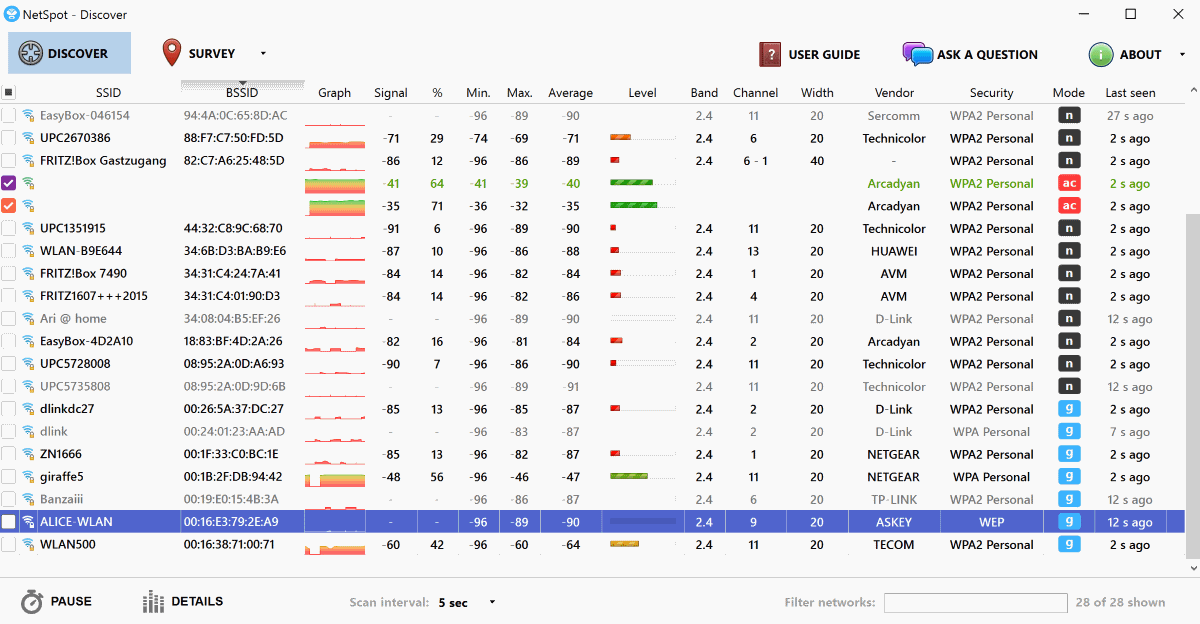Screen dimensions: 1200x624
Task: Click the red ac mode badge in first Arcadyan row
Action: click(1068, 183)
